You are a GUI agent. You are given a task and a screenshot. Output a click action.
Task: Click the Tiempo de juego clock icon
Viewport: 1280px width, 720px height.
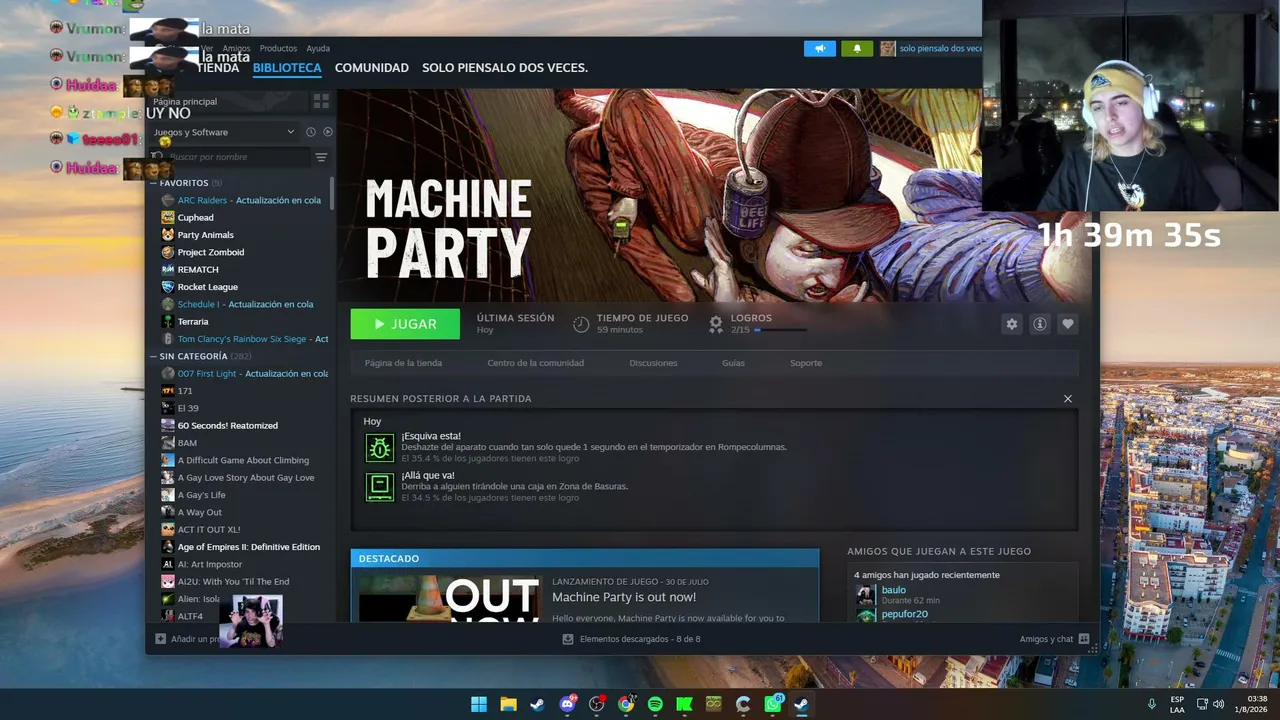pos(581,324)
